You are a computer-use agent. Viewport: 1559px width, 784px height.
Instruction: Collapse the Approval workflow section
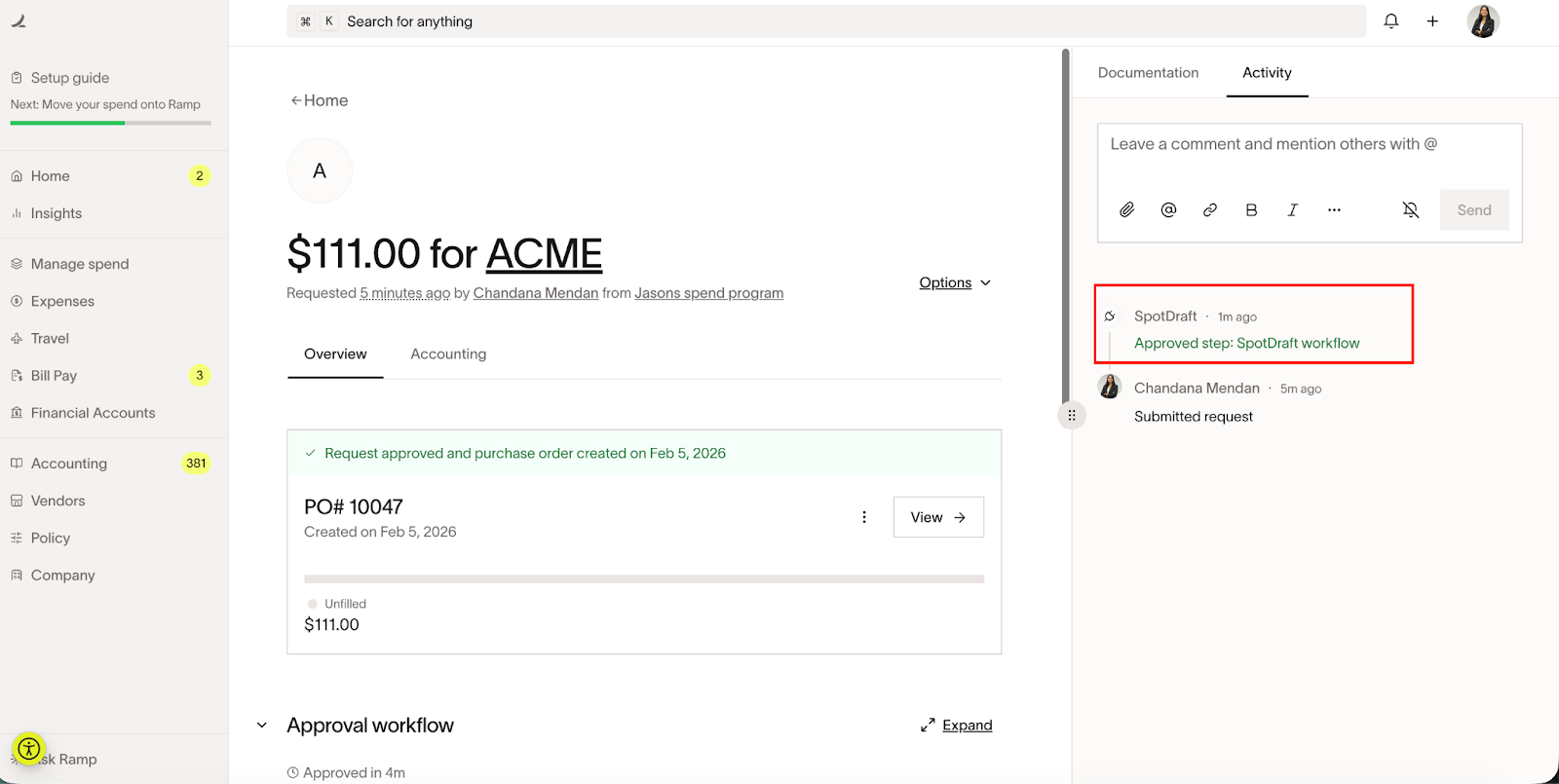coord(262,726)
